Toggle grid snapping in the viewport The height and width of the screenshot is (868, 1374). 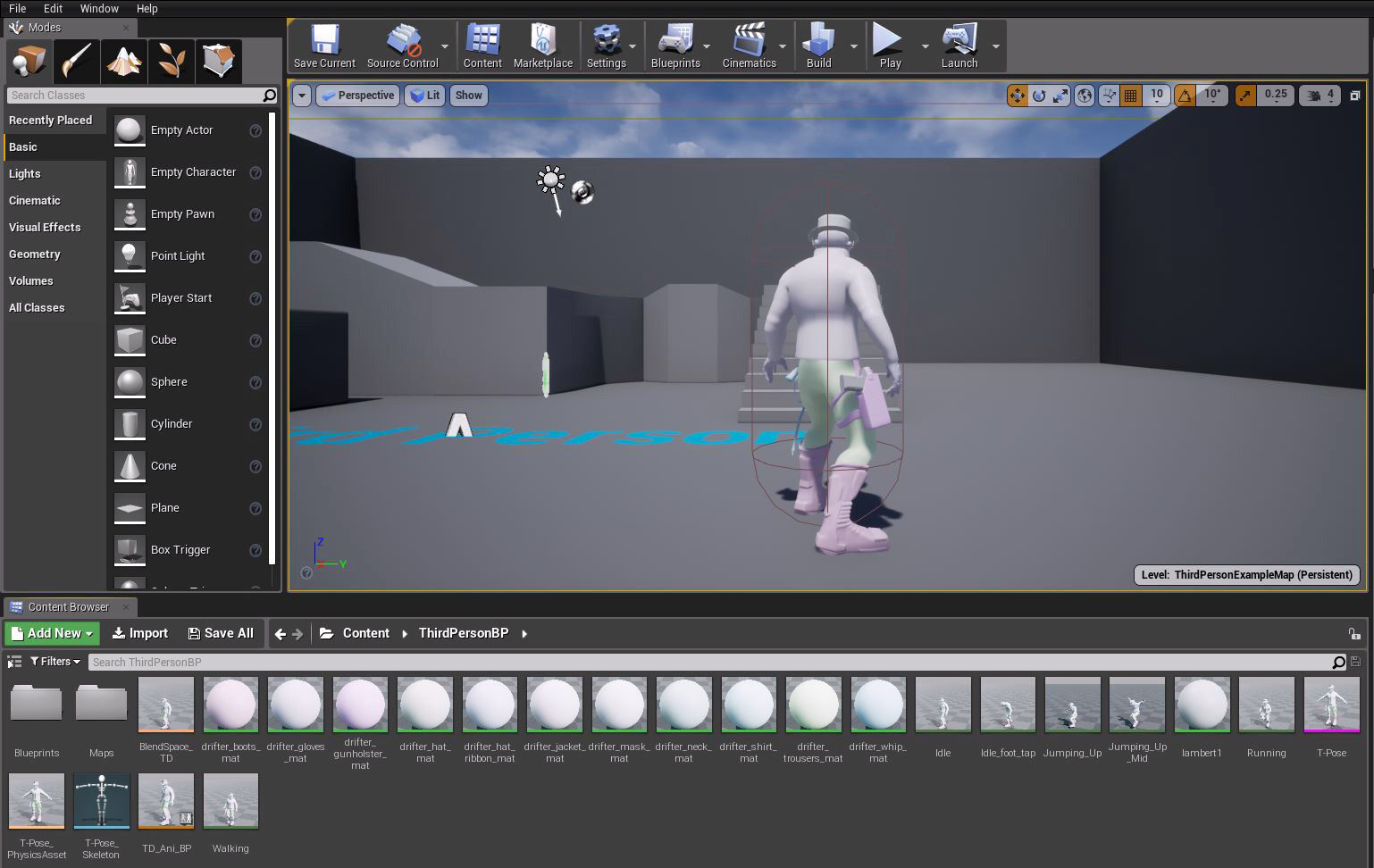pyautogui.click(x=1131, y=95)
